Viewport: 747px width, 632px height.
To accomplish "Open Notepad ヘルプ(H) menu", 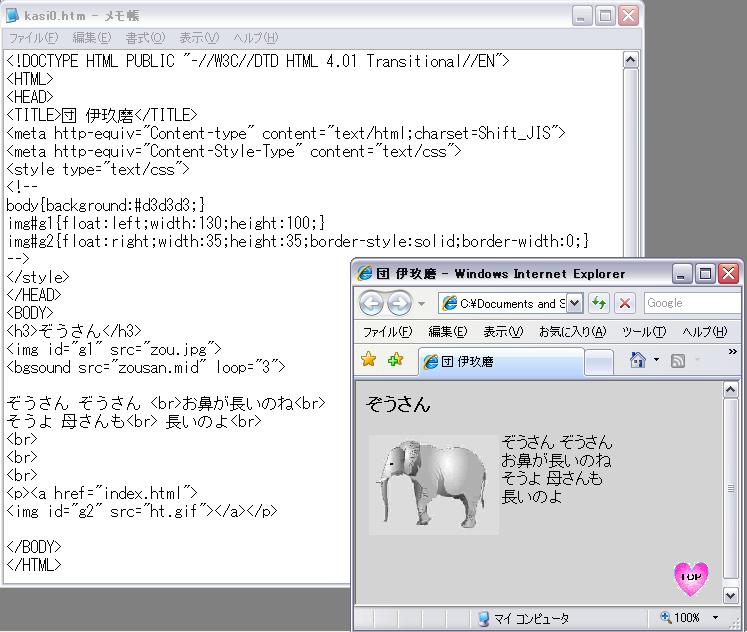I will 255,38.
